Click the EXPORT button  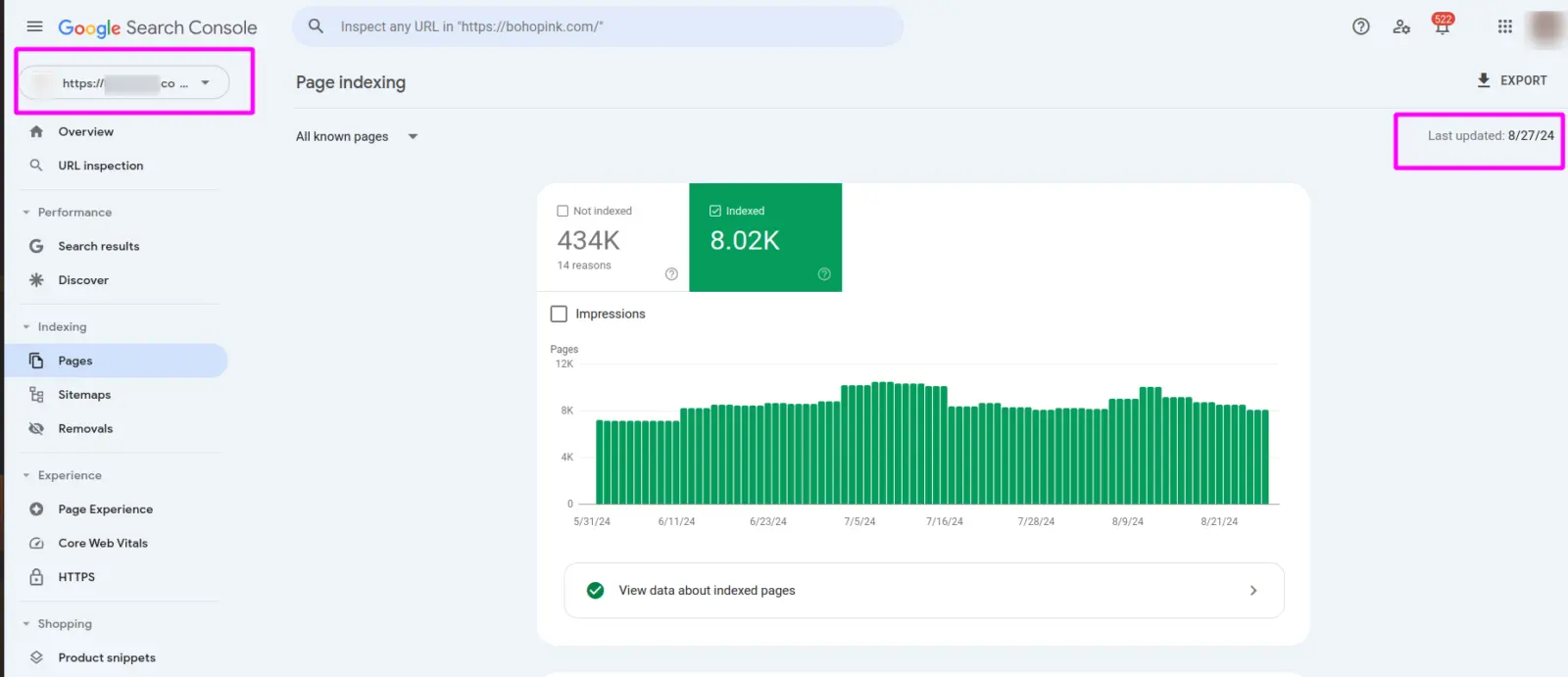click(x=1511, y=80)
